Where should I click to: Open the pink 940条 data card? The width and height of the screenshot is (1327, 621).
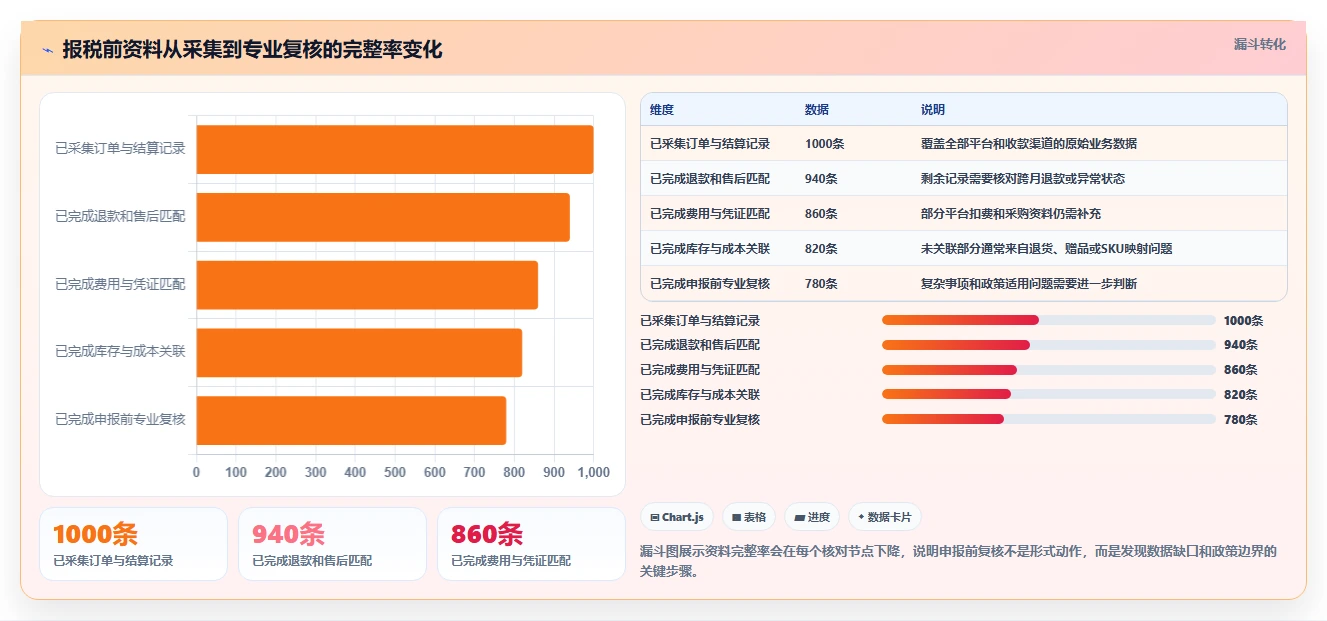click(332, 544)
